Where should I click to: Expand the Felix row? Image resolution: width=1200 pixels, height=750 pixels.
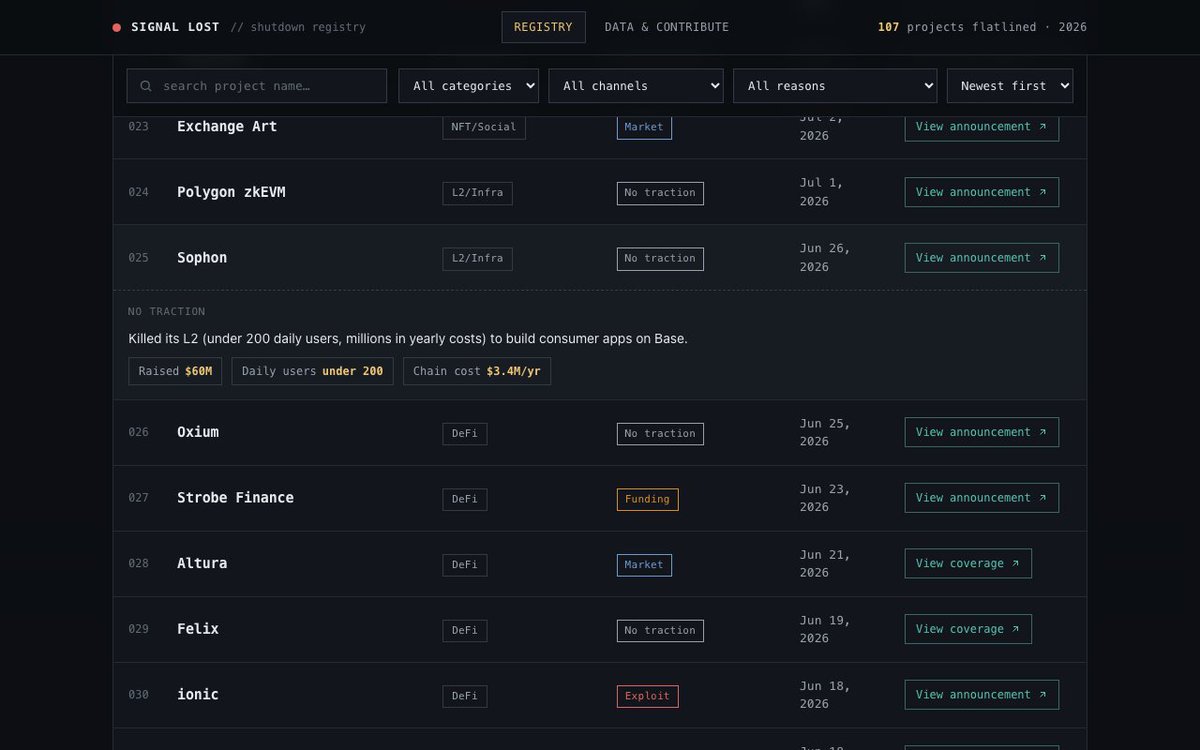[x=600, y=630]
